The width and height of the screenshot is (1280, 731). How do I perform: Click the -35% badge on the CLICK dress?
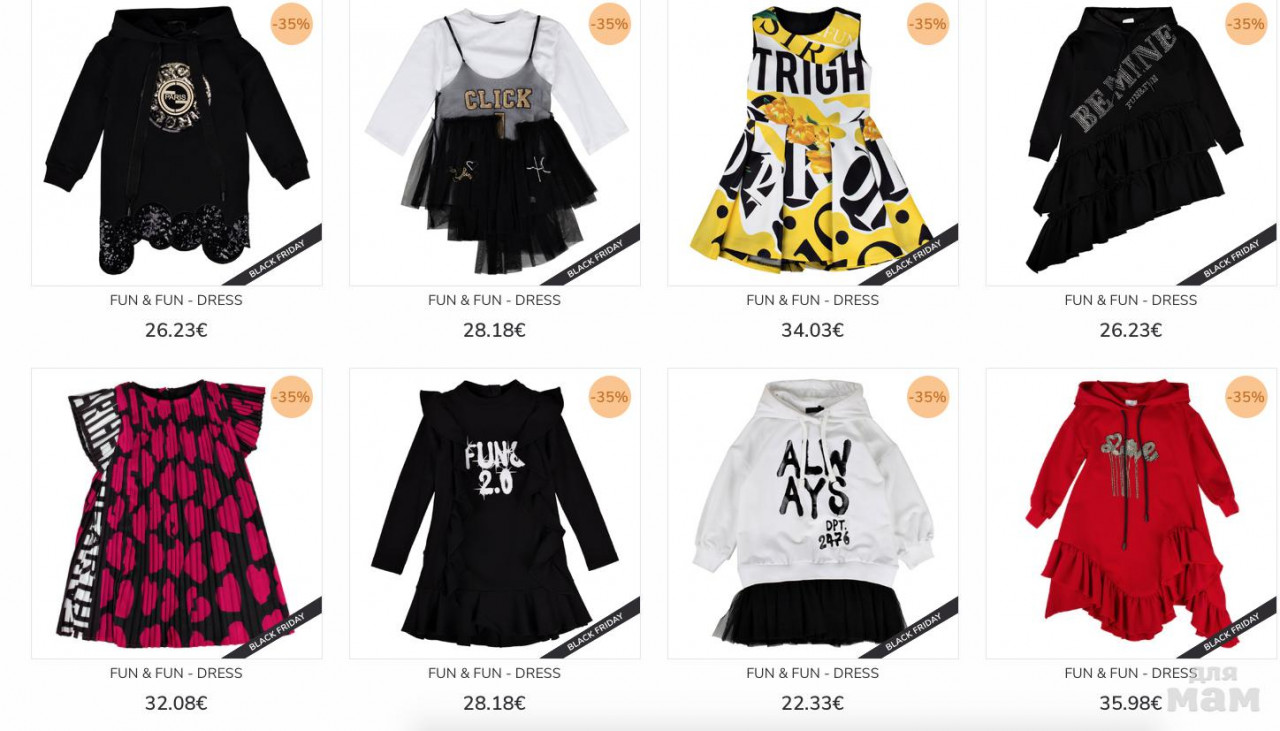tap(609, 24)
